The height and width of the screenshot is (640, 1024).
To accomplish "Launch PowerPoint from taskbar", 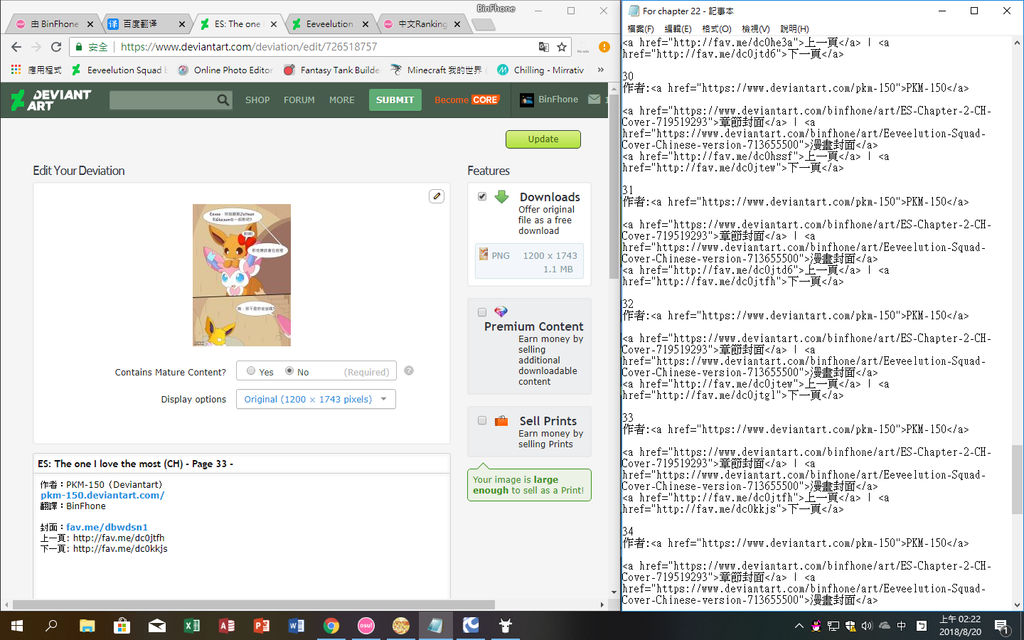I will click(261, 626).
